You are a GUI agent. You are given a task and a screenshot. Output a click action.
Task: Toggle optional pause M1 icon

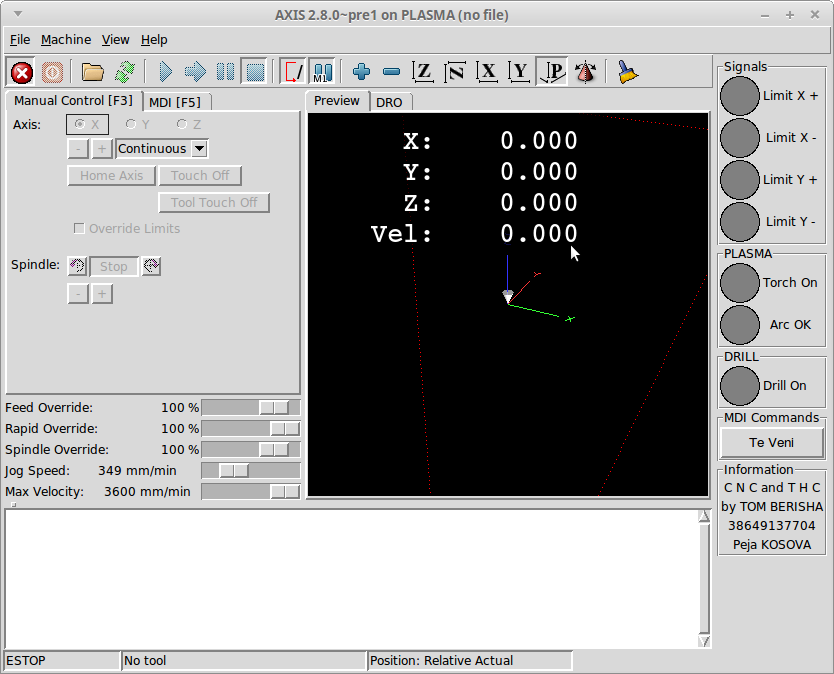click(x=322, y=72)
